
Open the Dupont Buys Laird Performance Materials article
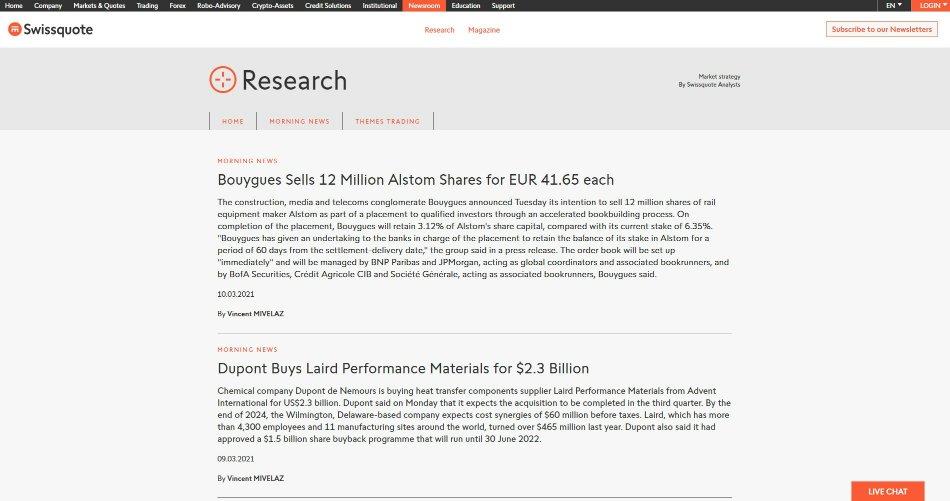pos(403,368)
